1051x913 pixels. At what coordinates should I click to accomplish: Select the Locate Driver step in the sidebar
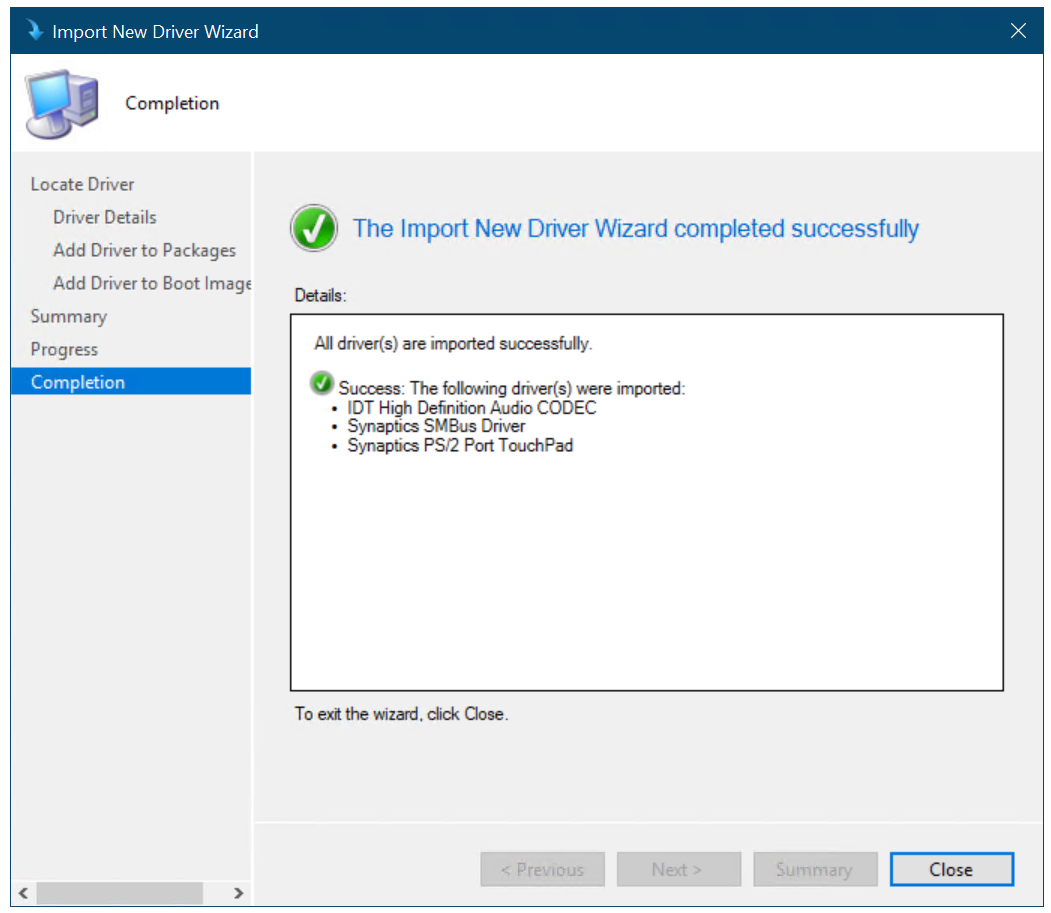82,184
